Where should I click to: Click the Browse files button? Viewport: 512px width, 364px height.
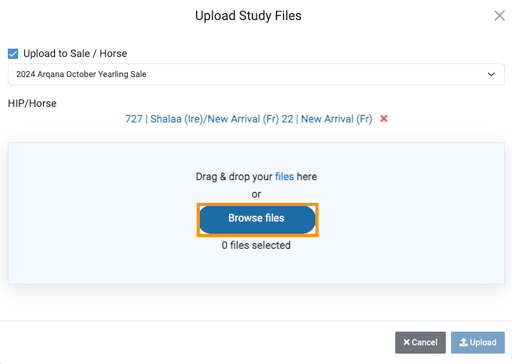click(x=257, y=220)
